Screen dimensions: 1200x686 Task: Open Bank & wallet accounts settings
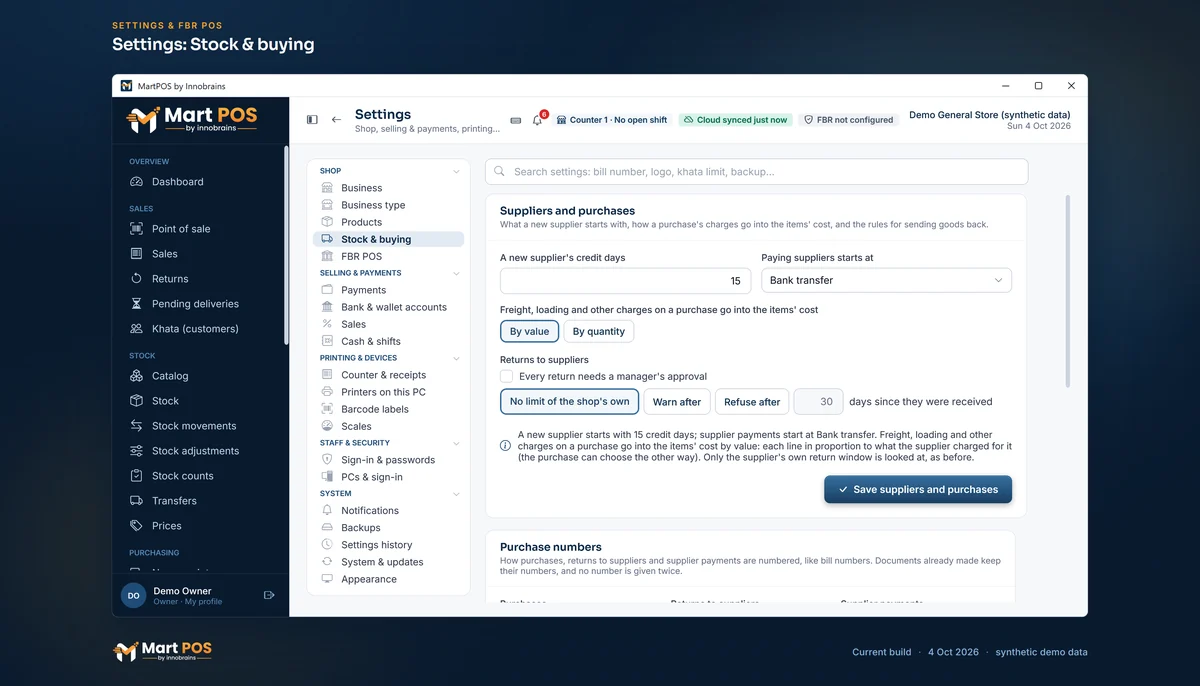[388, 307]
